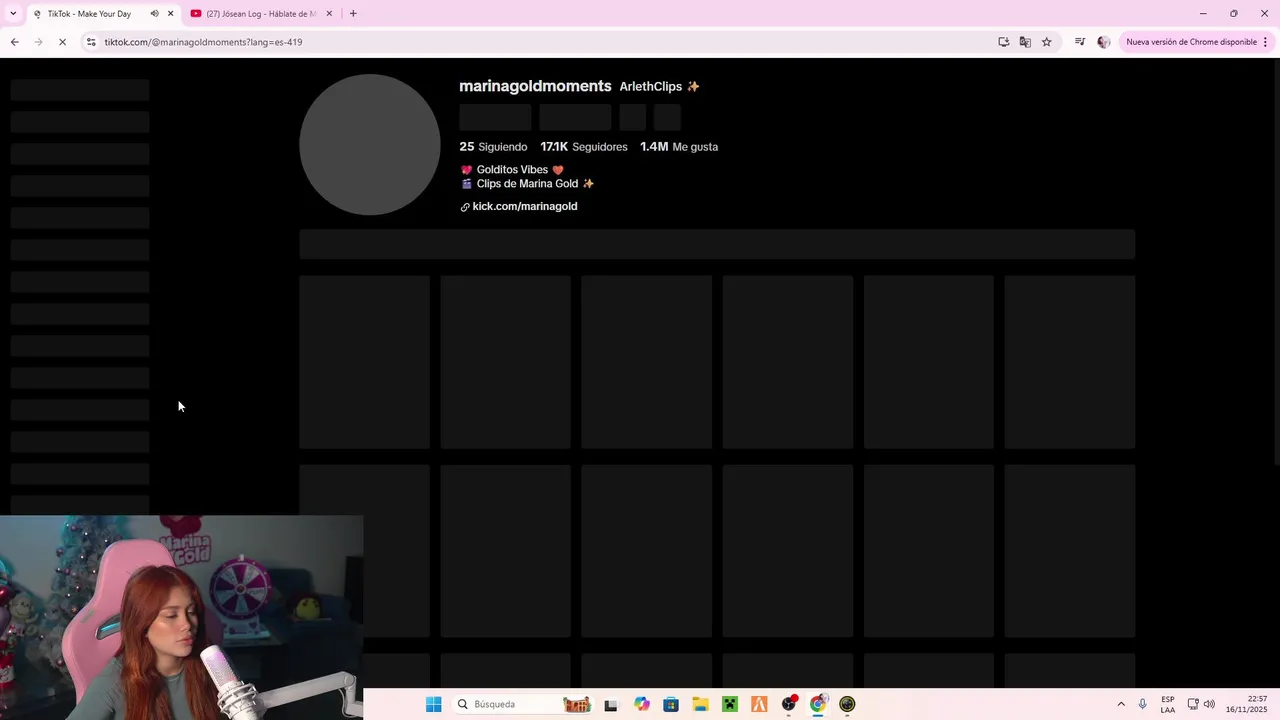Screen dimensions: 1280x720
Task: Open the Task View taskbar icon
Action: point(611,704)
